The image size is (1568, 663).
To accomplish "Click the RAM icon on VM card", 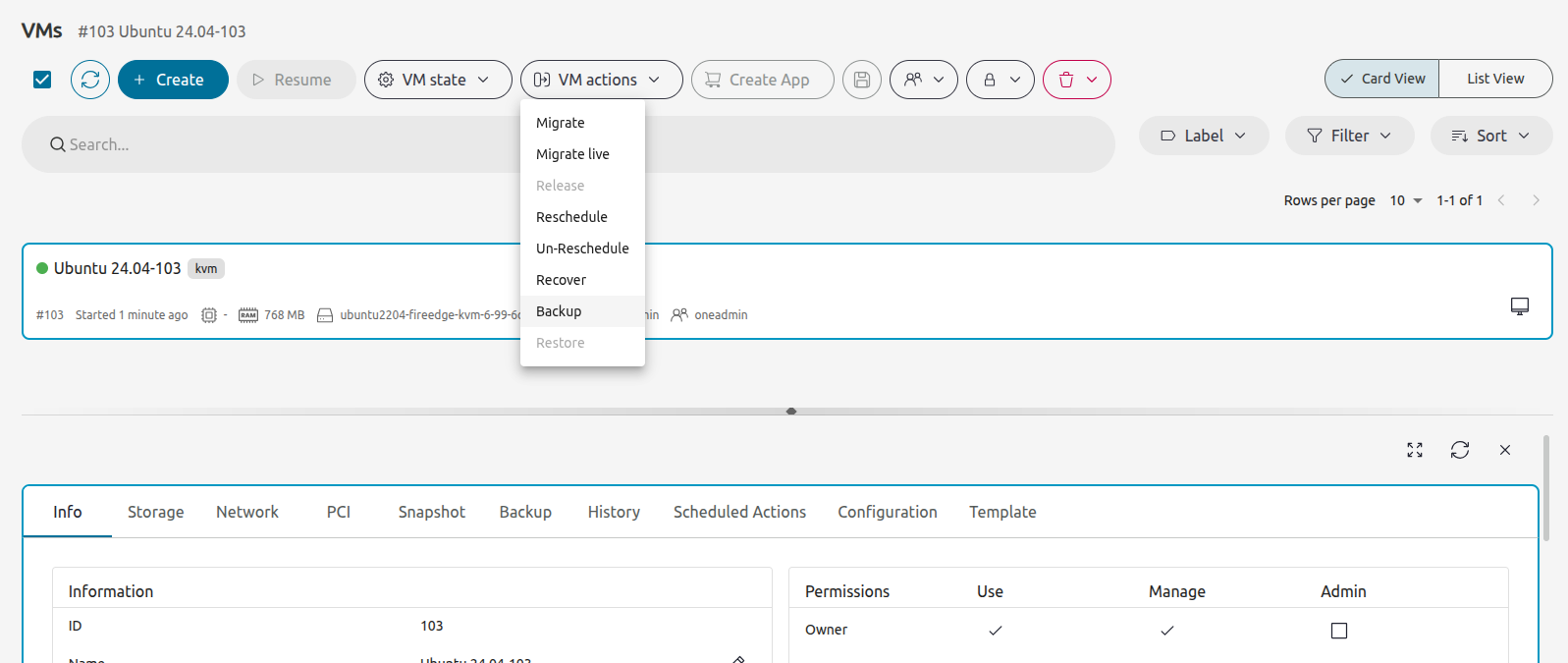I will coord(248,315).
